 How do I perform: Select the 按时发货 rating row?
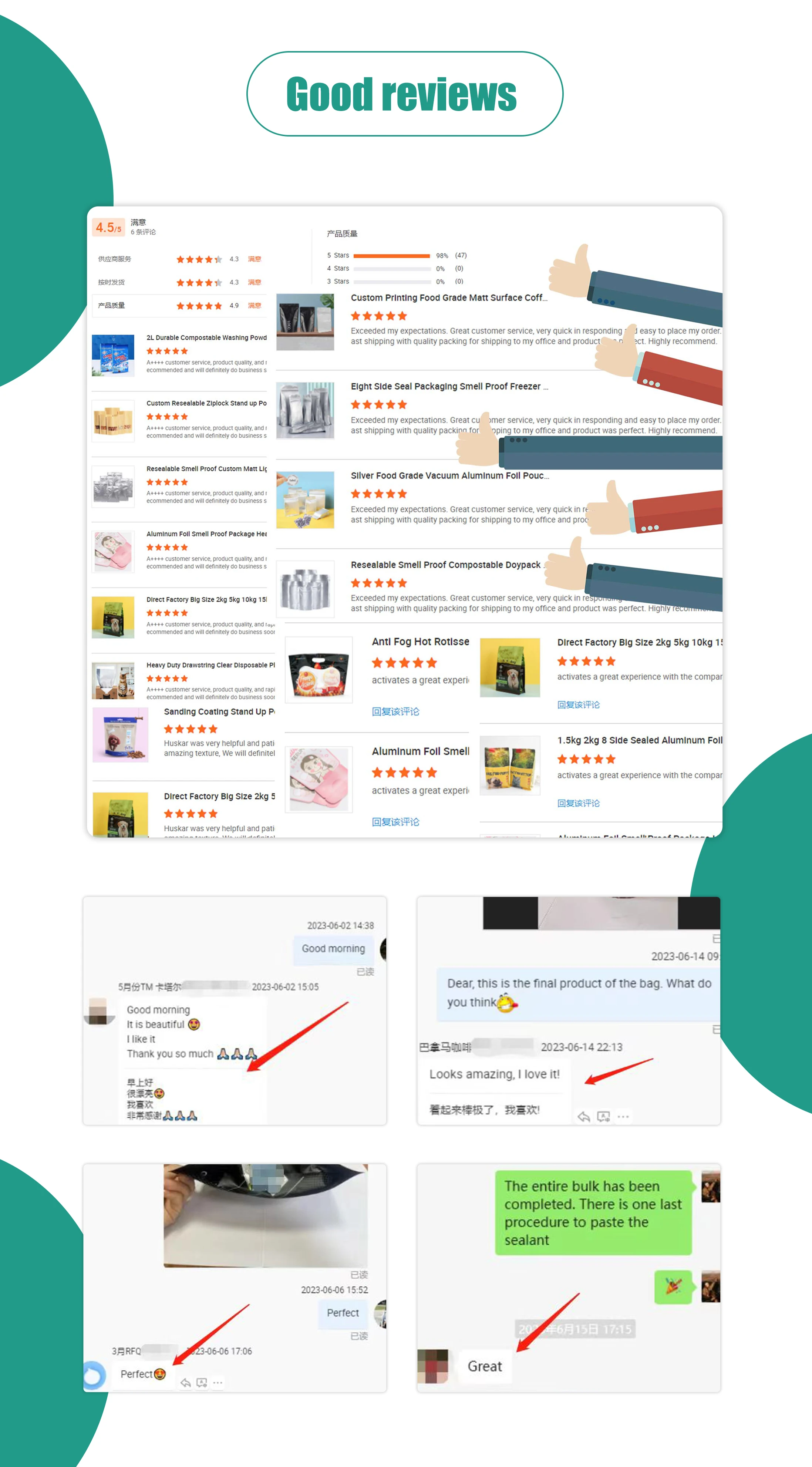(x=179, y=282)
